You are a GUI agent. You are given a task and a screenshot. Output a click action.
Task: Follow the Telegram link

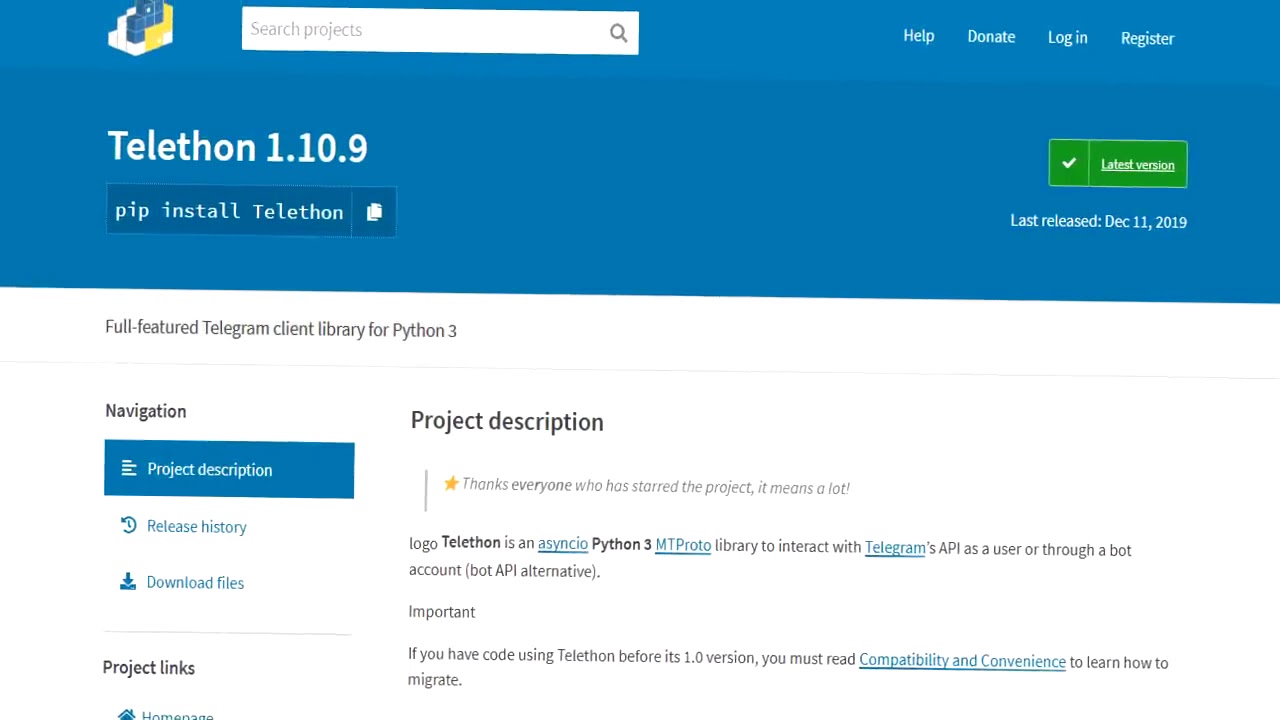click(x=895, y=547)
